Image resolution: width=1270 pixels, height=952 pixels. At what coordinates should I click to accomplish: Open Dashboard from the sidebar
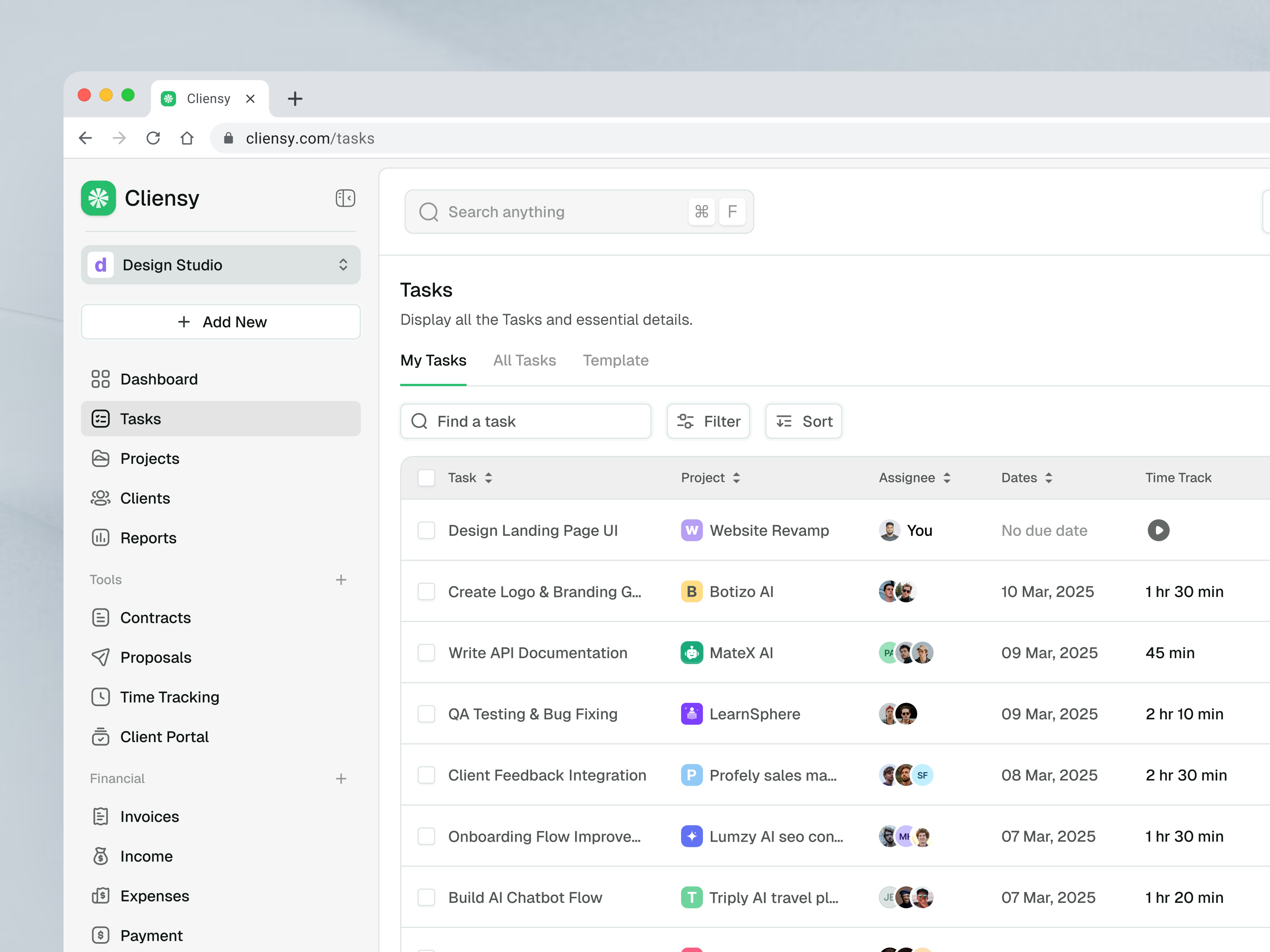158,379
